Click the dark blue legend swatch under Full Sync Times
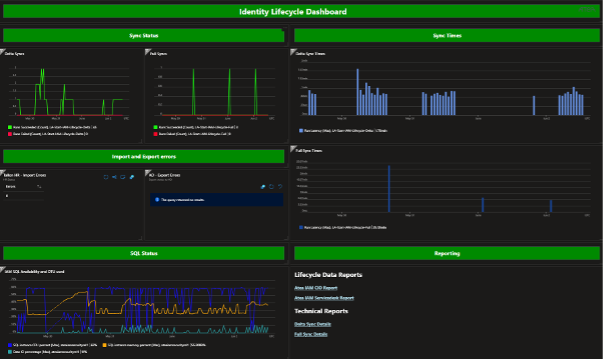Viewport: 604px width, 360px height. [x=301, y=228]
